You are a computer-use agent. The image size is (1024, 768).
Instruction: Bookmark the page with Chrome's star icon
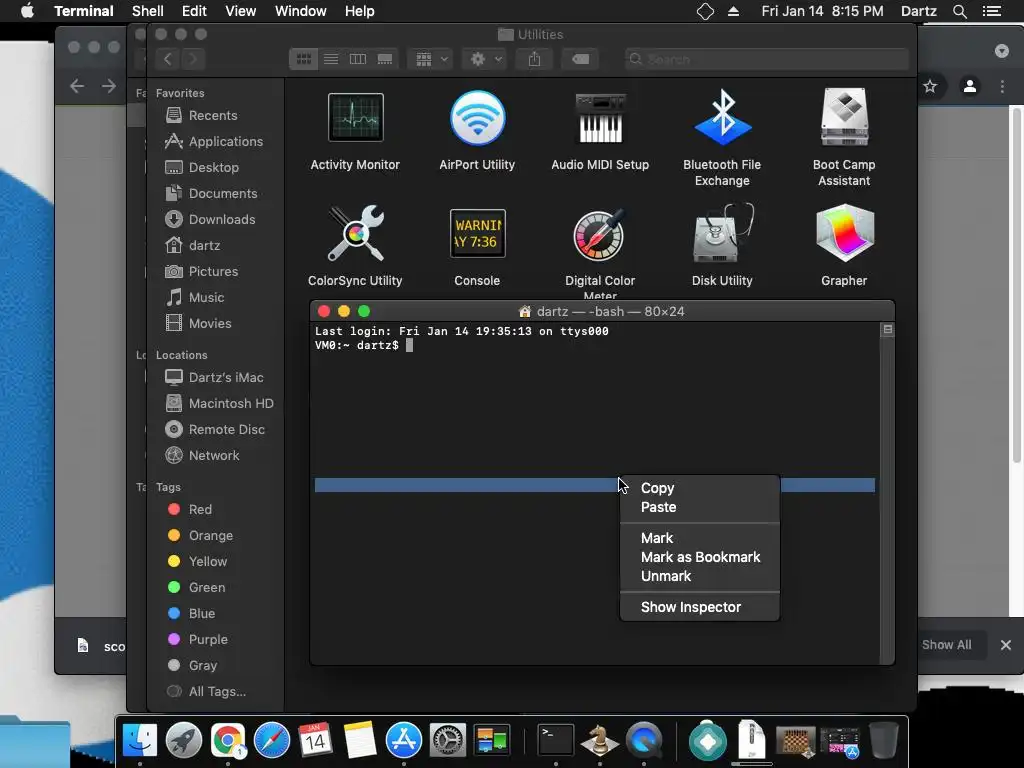[930, 86]
